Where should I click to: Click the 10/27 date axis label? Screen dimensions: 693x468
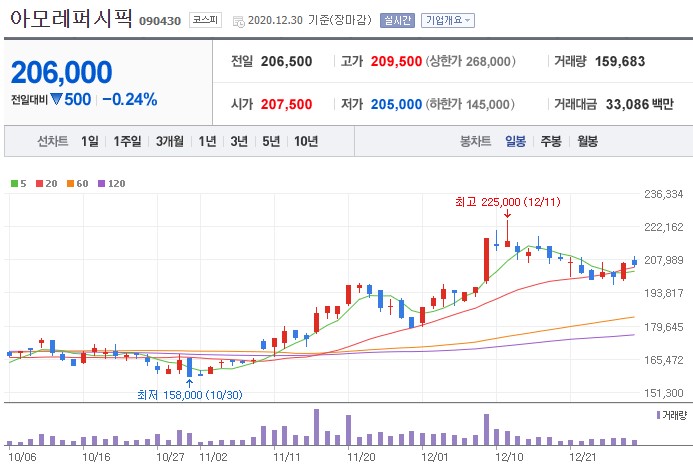click(170, 457)
